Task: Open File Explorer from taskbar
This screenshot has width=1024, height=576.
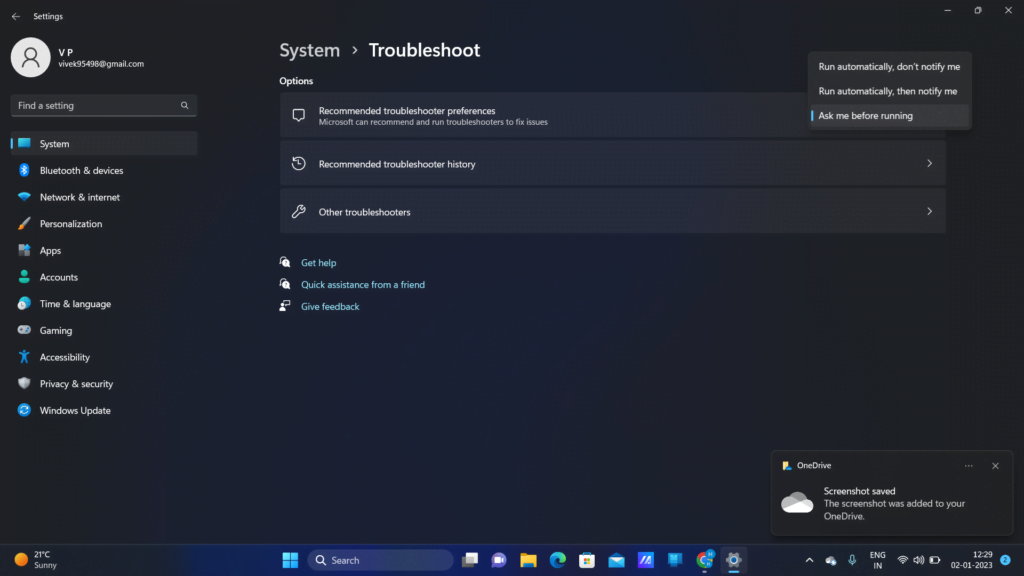Action: (x=528, y=560)
